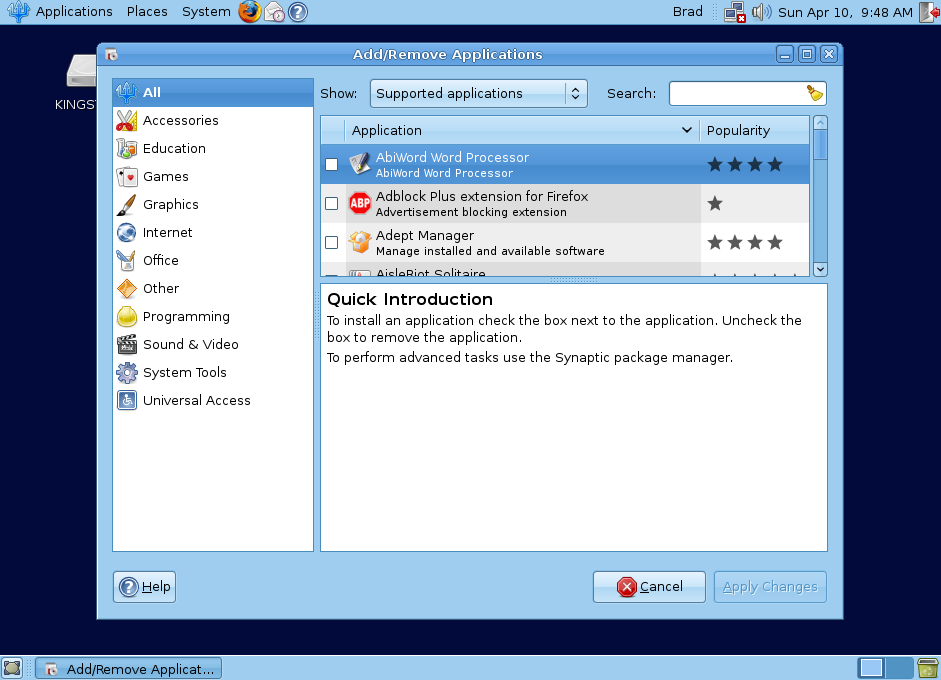Click the Adblock Plus ABP icon
This screenshot has width=941, height=680.
click(x=359, y=203)
